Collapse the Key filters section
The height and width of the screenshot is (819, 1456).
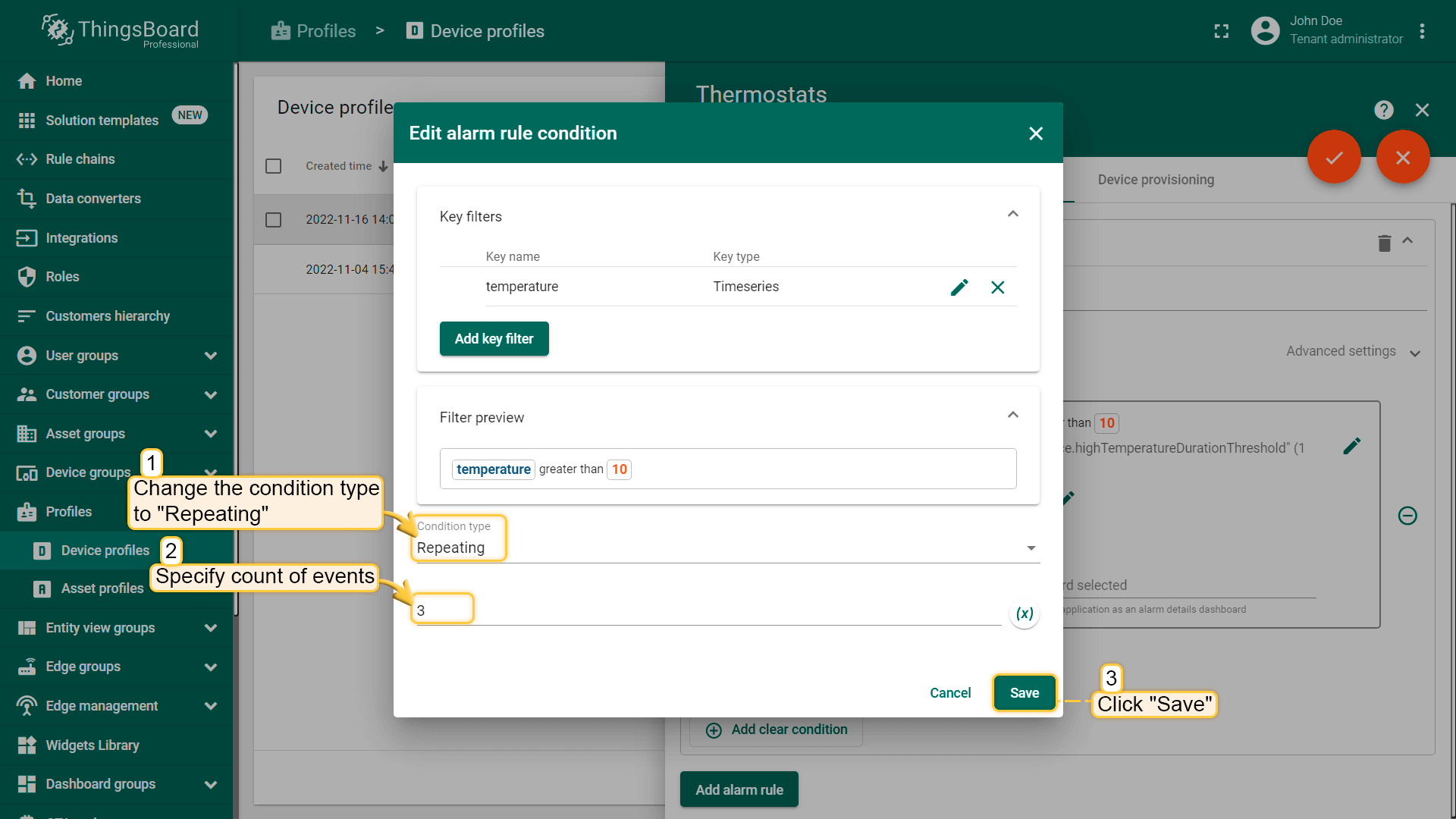tap(1013, 215)
